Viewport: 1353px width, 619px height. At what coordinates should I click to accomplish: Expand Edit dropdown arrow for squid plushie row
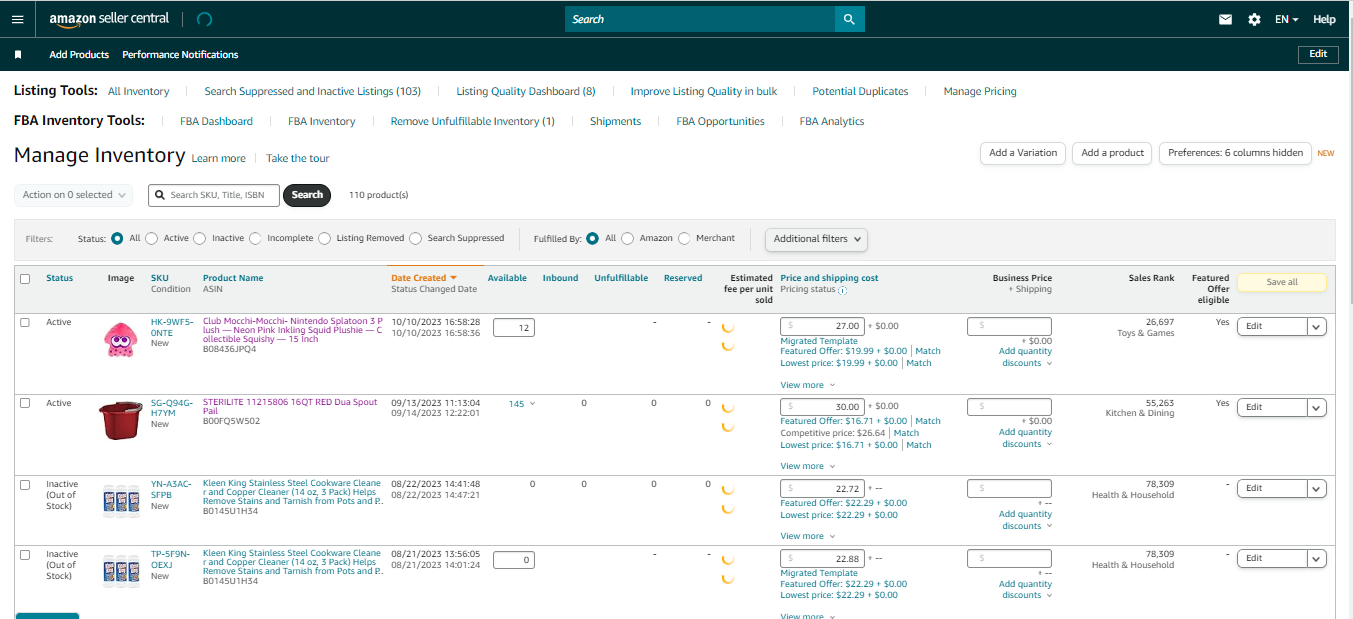point(1316,326)
